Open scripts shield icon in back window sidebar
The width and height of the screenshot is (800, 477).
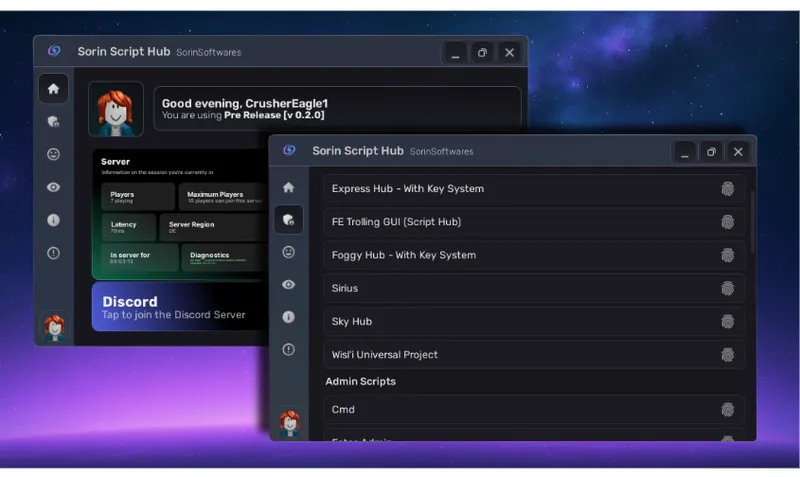coord(53,122)
